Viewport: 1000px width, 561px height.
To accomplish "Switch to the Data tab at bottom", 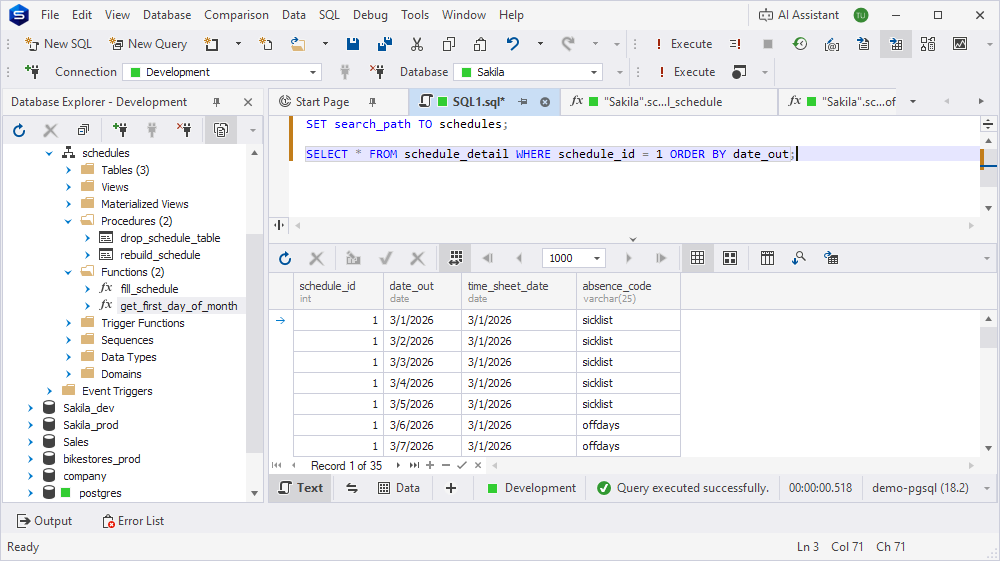I will click(399, 488).
